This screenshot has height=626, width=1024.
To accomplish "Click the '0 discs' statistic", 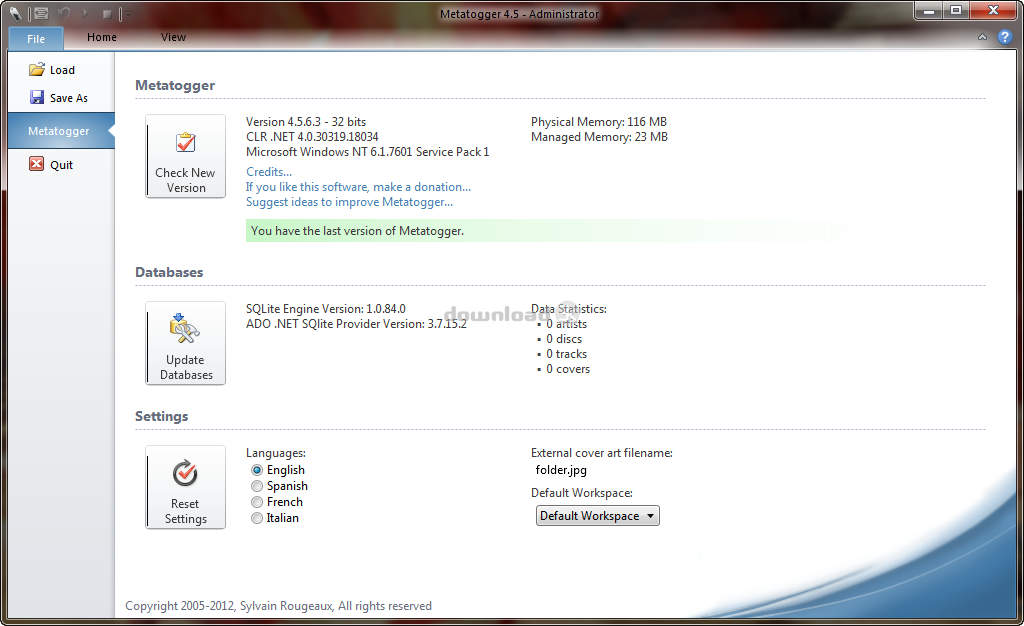I will pyautogui.click(x=564, y=339).
